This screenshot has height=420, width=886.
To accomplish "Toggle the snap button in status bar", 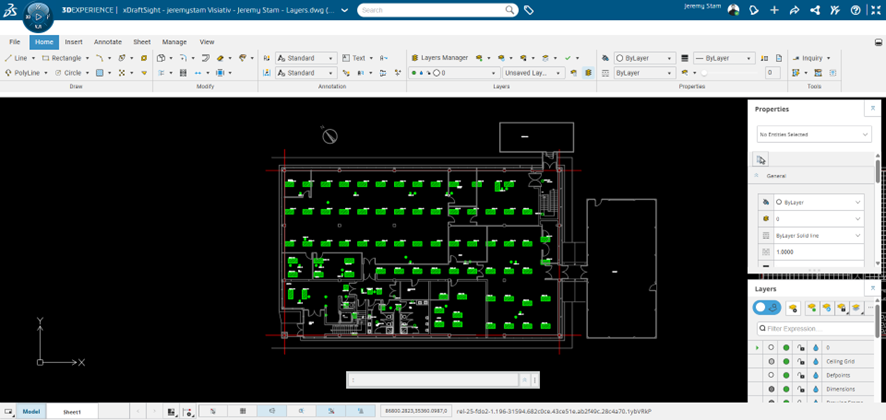I will [212, 411].
